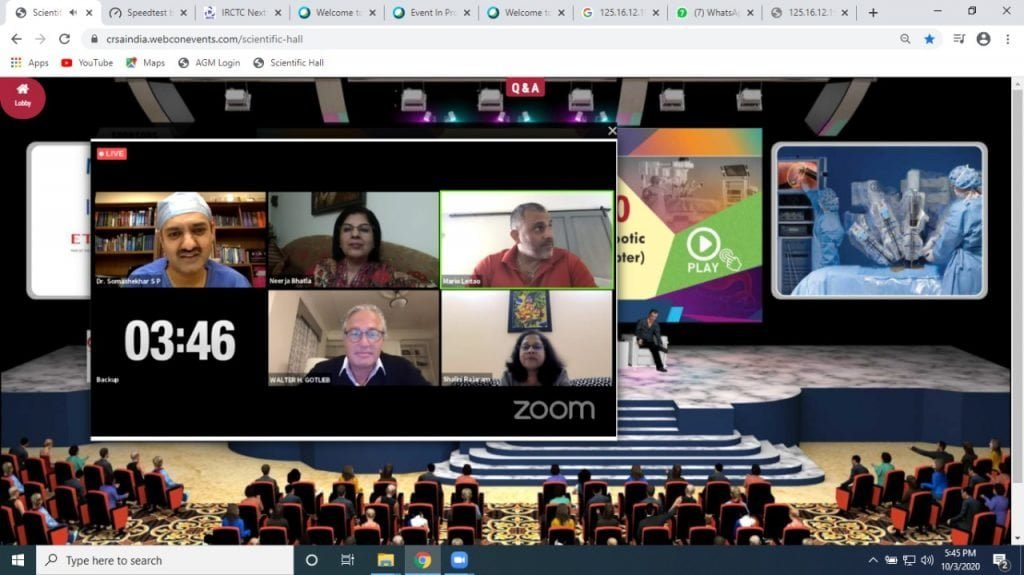Show hidden system tray icons
This screenshot has width=1024, height=575.
pyautogui.click(x=873, y=560)
